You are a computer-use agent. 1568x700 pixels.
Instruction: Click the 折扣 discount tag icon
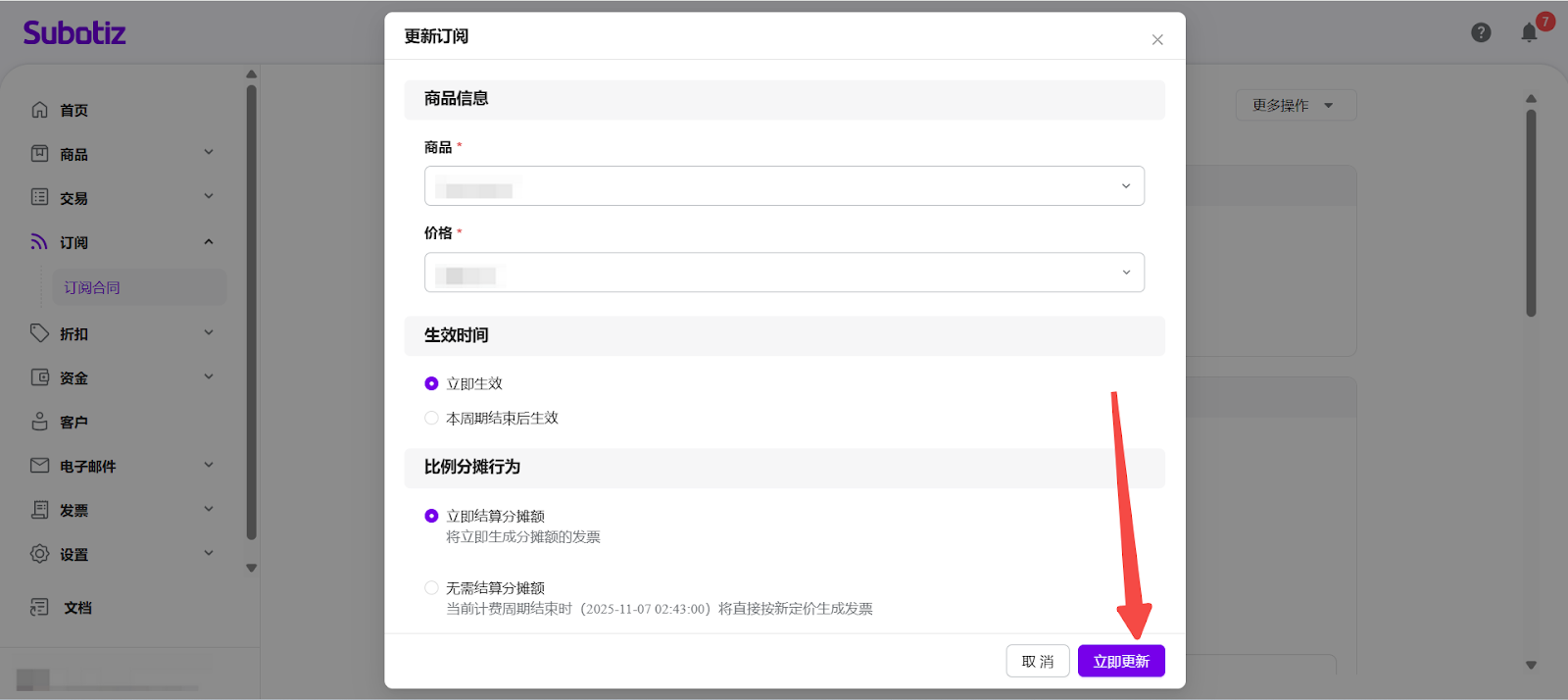(x=39, y=333)
